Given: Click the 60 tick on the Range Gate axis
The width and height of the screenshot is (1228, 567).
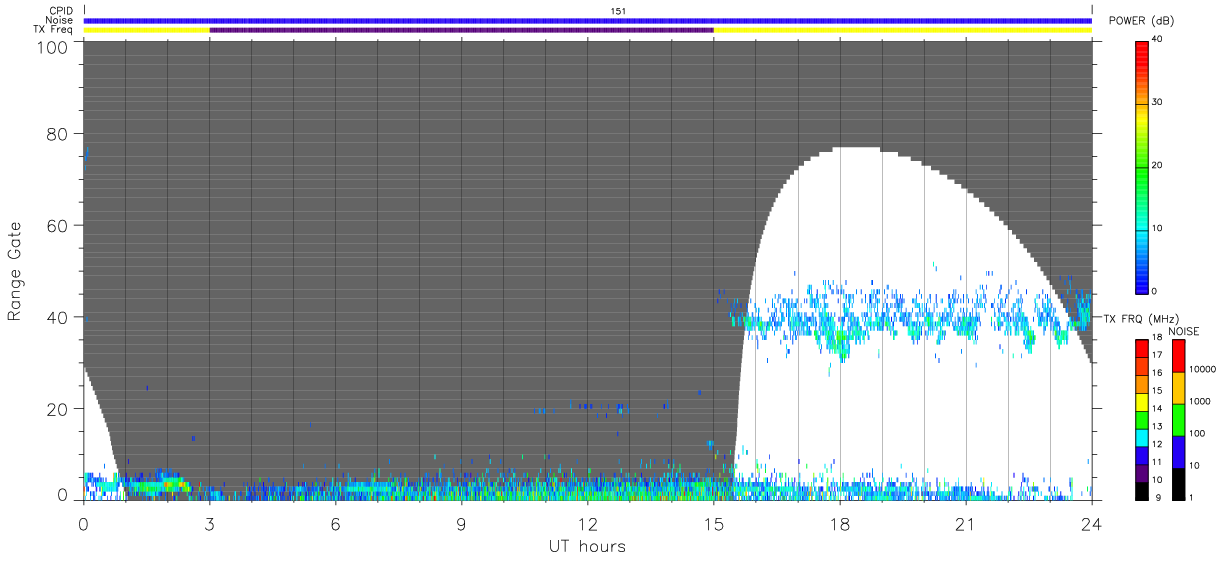Looking at the screenshot, I should (58, 225).
